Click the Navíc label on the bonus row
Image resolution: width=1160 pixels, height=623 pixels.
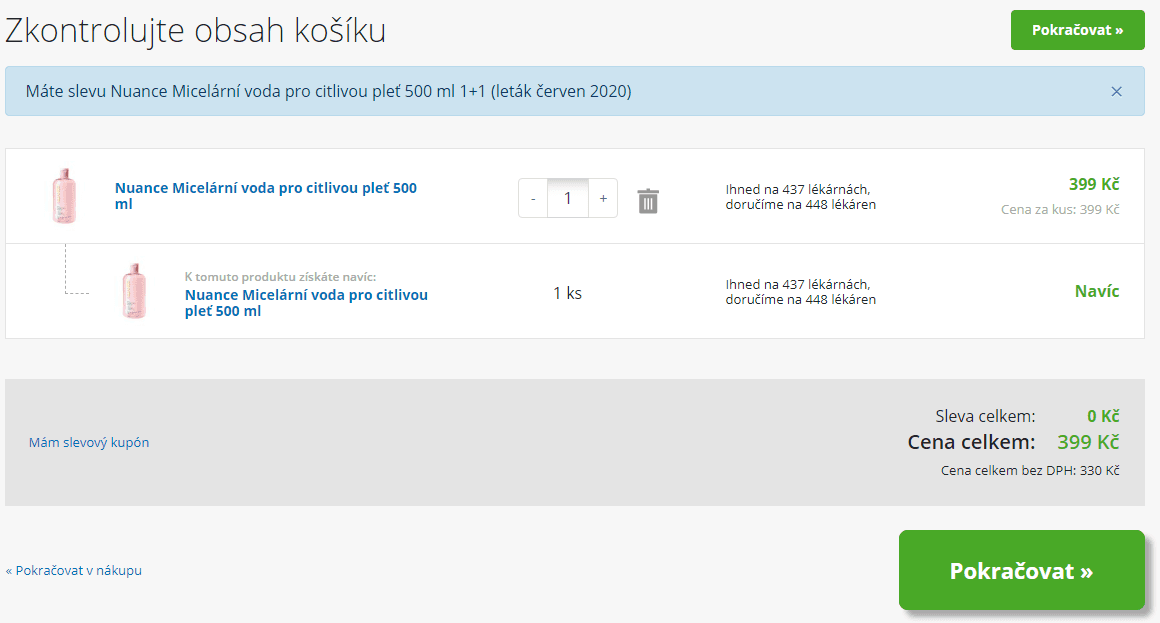pyautogui.click(x=1096, y=291)
